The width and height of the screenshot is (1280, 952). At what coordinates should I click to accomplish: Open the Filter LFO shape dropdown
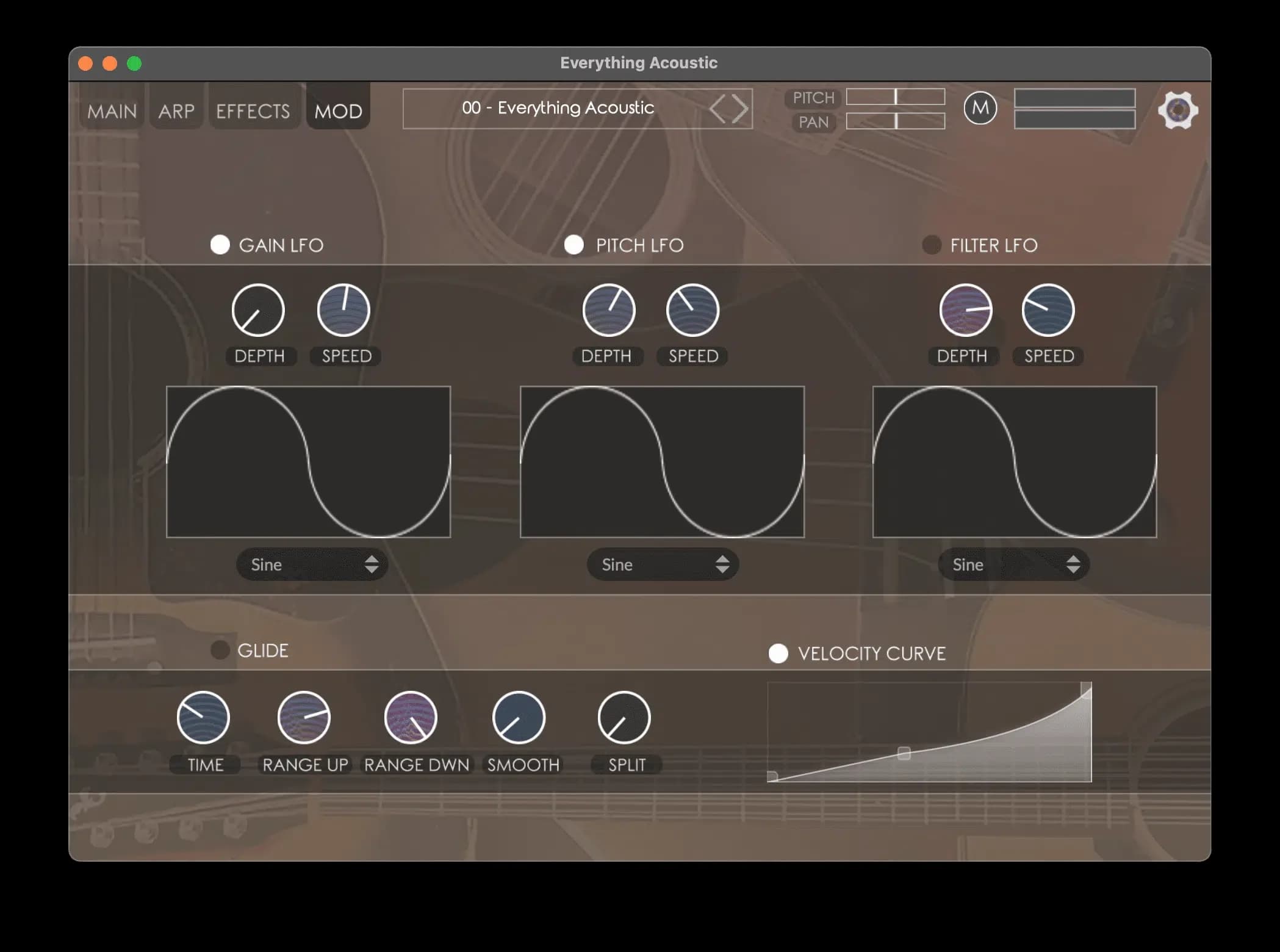(x=1013, y=564)
